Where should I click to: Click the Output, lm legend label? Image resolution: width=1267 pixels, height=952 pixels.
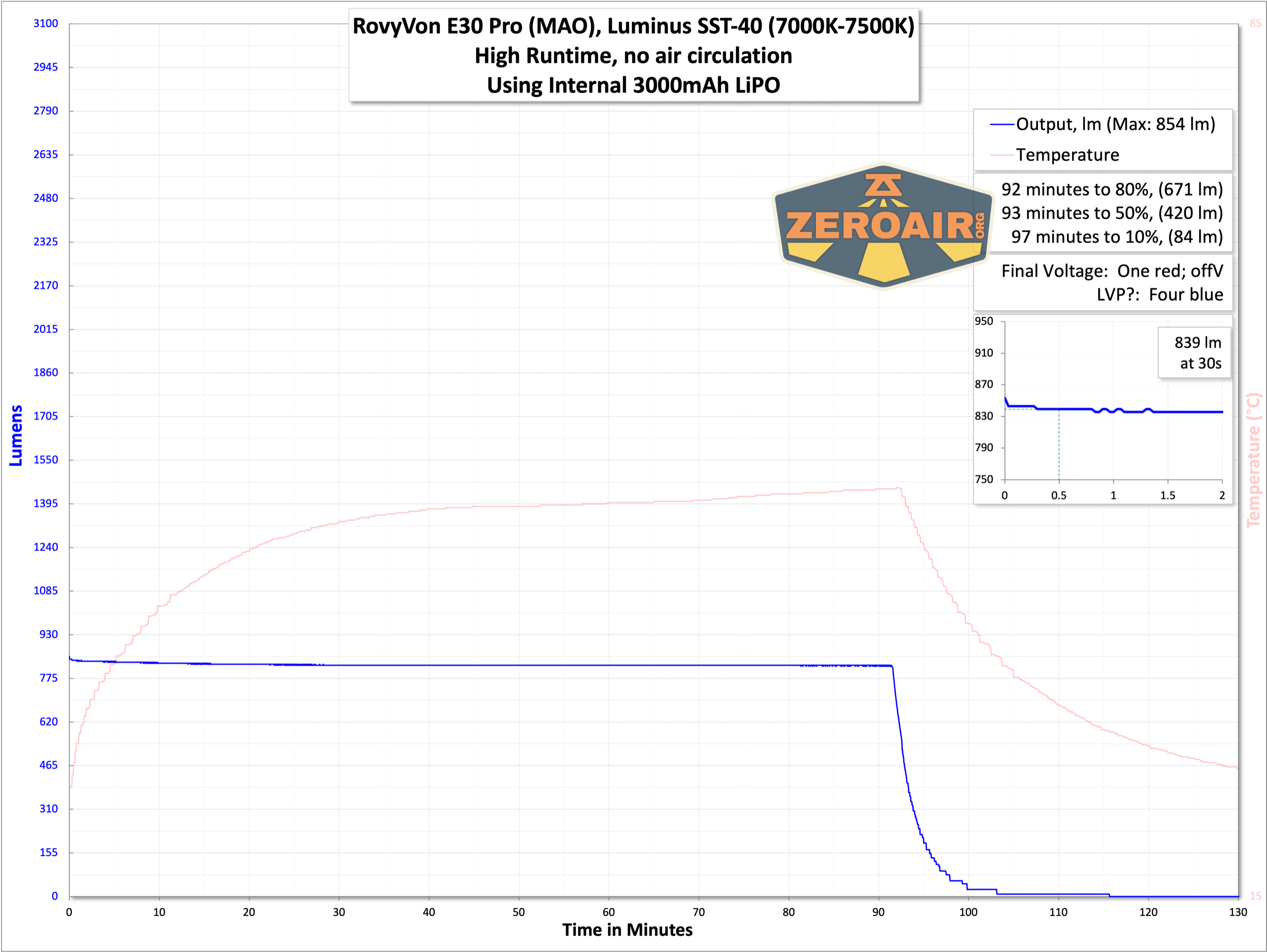1115,124
